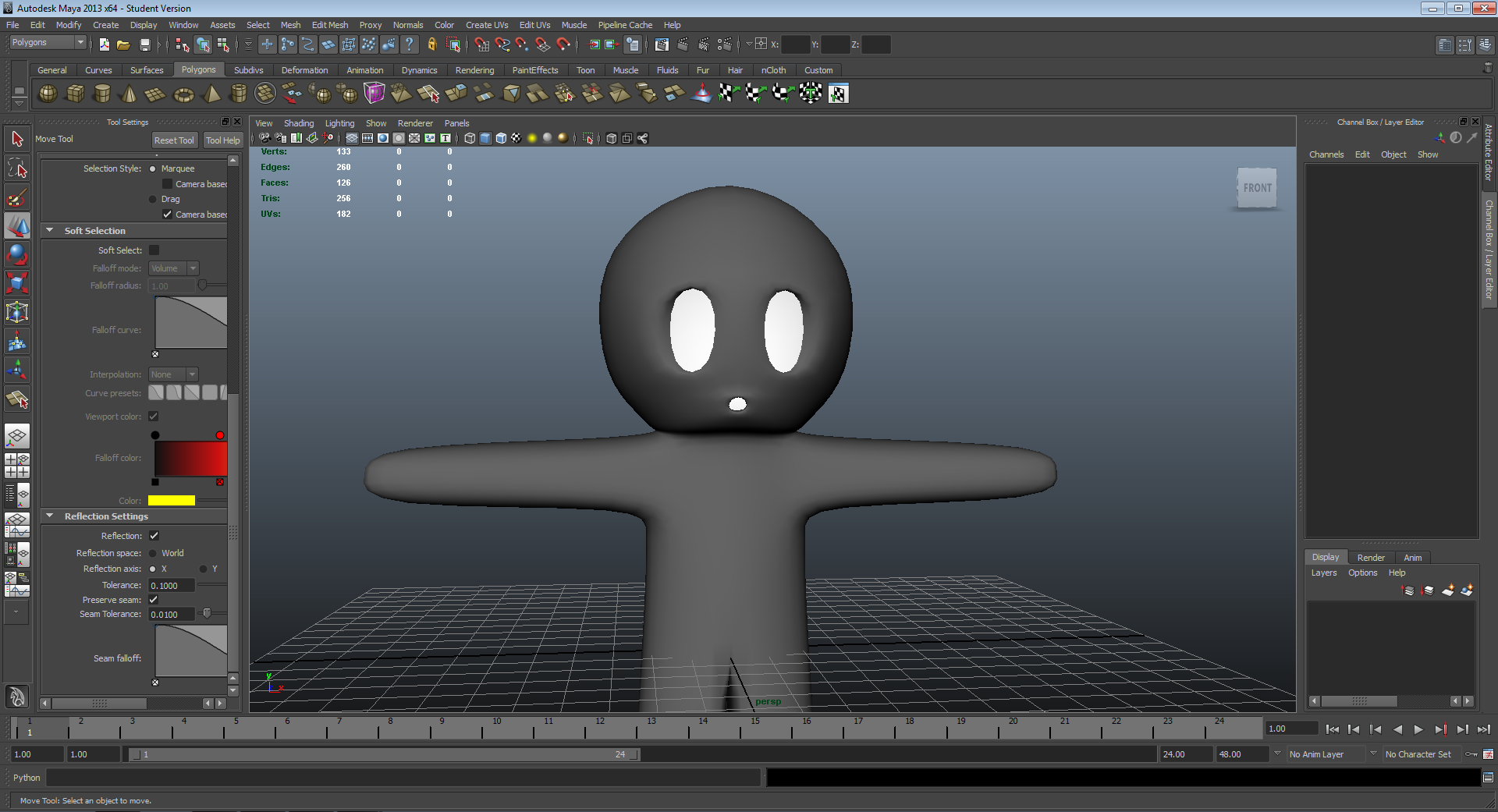Click the Seam Tolerance slider handle
This screenshot has width=1498, height=812.
coord(207,614)
